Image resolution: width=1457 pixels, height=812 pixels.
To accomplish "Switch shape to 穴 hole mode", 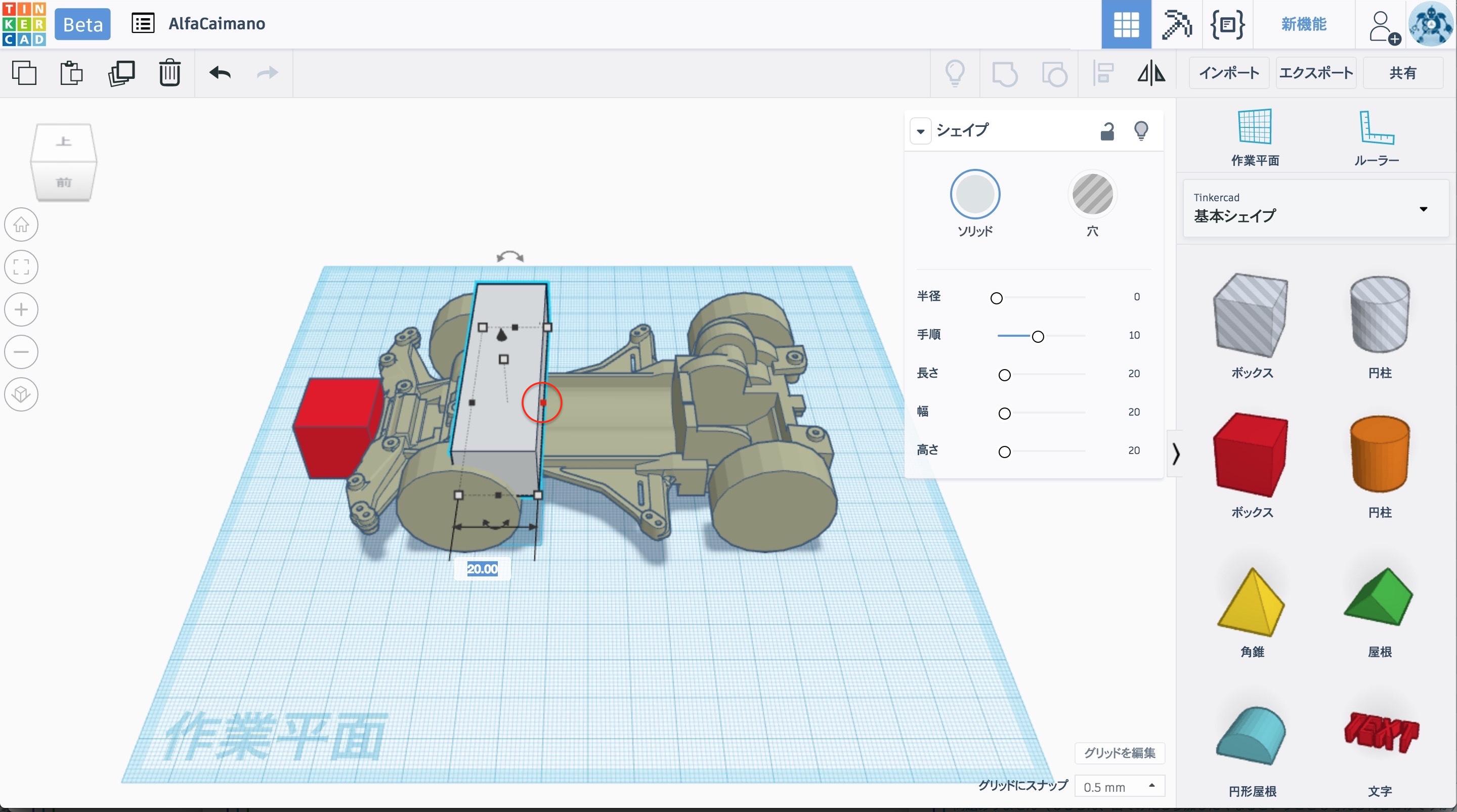I will (1092, 195).
